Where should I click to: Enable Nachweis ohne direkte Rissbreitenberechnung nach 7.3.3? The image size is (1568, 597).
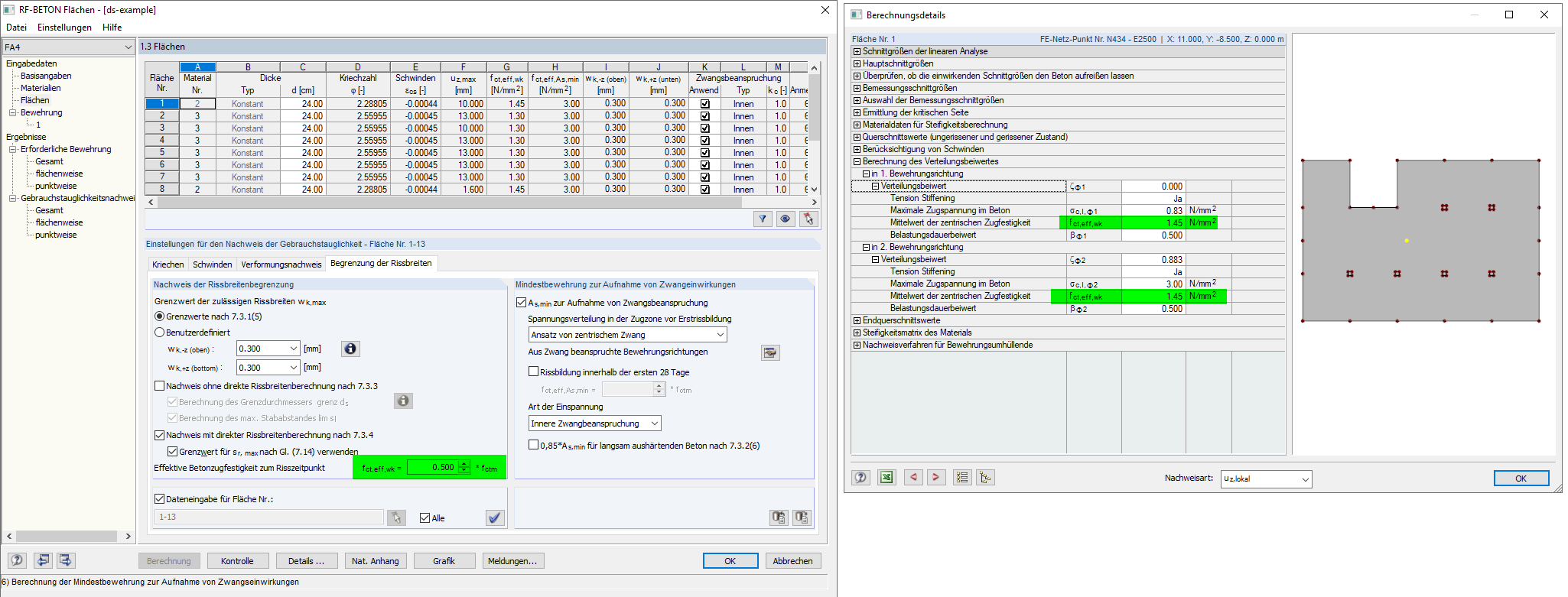[x=160, y=386]
